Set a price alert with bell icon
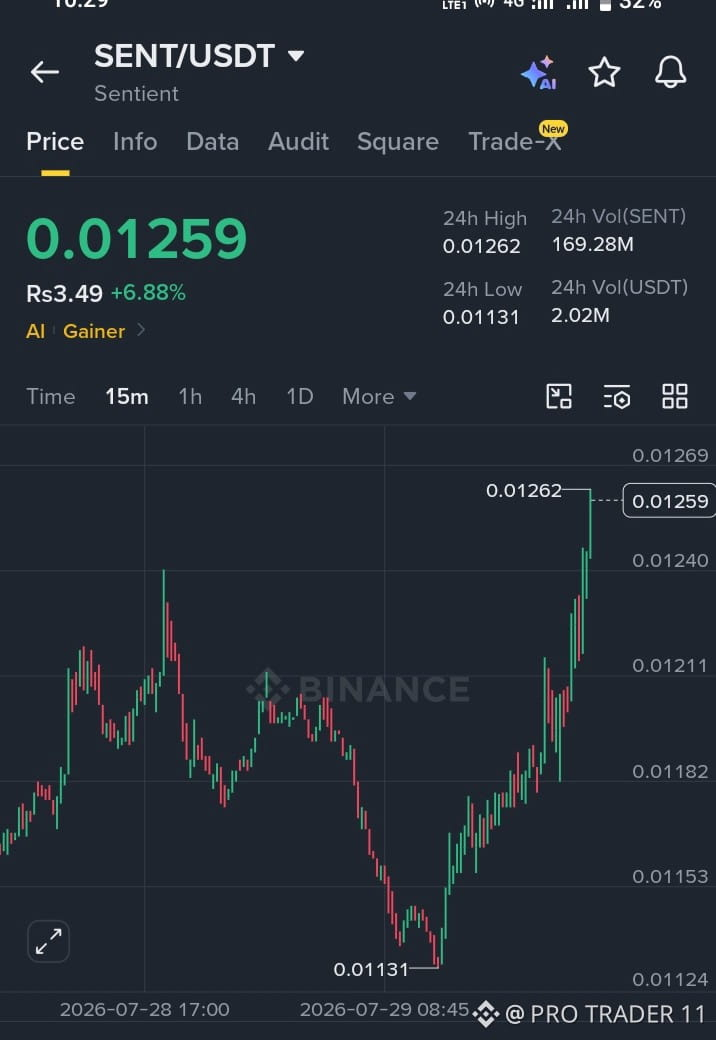 [x=670, y=72]
